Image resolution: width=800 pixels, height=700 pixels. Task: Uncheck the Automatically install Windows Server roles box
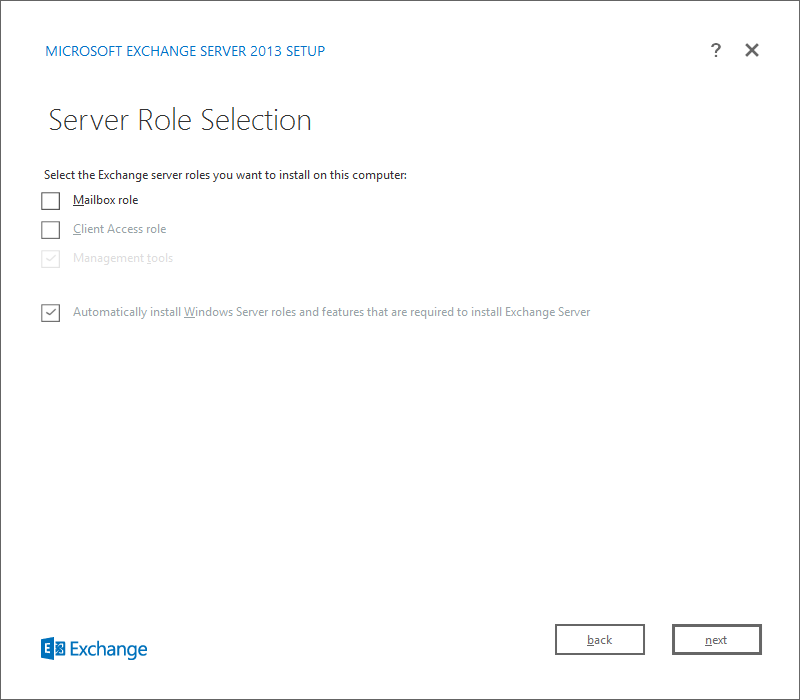tap(51, 313)
